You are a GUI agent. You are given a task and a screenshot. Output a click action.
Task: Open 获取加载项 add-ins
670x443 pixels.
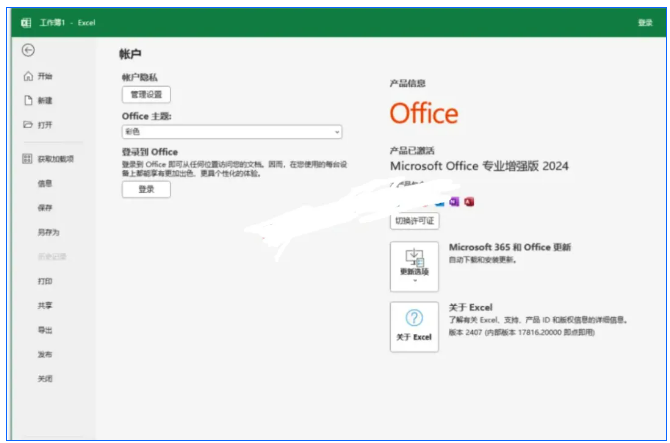pyautogui.click(x=48, y=159)
